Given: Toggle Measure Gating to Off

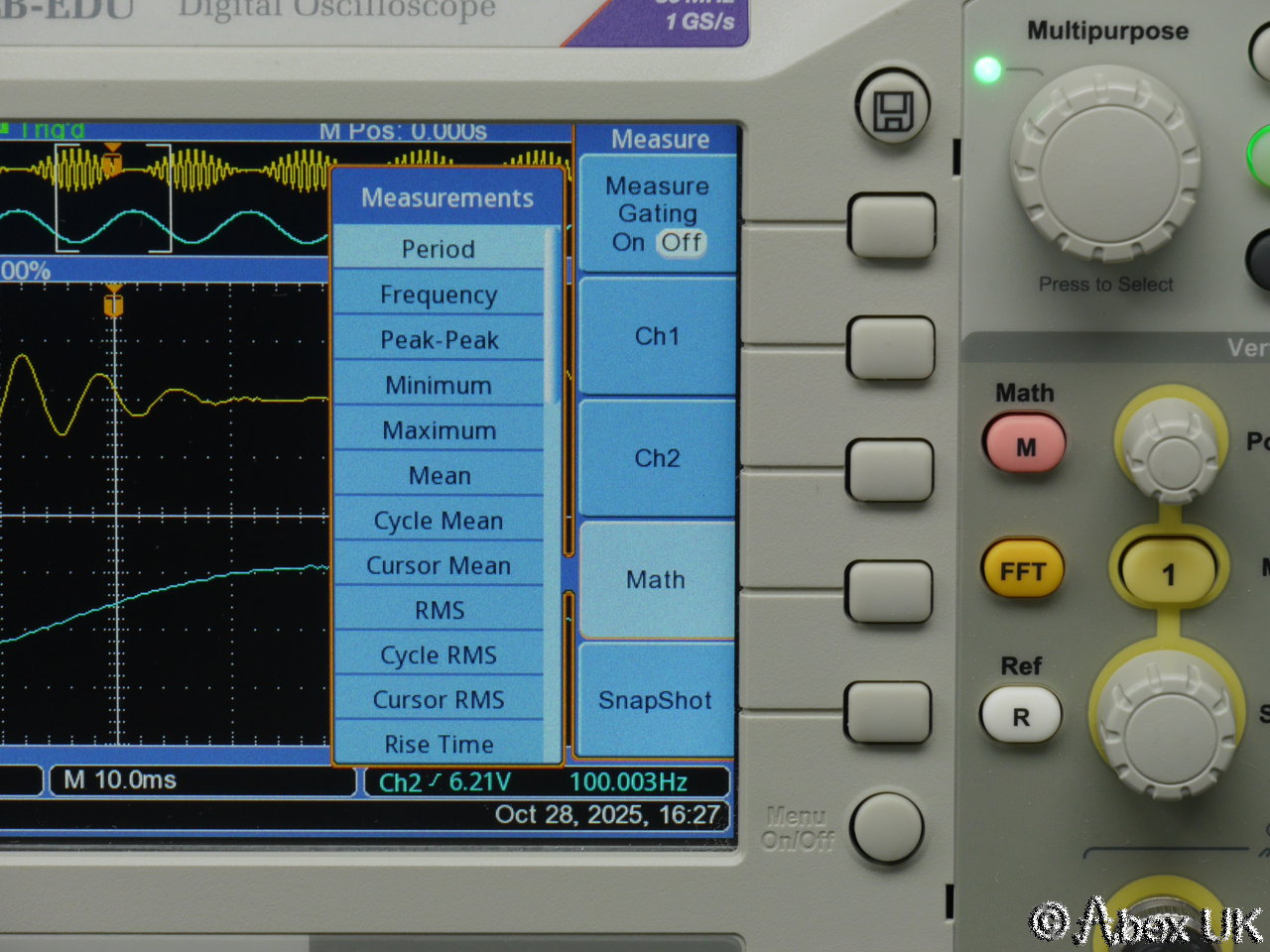Looking at the screenshot, I should coord(682,242).
